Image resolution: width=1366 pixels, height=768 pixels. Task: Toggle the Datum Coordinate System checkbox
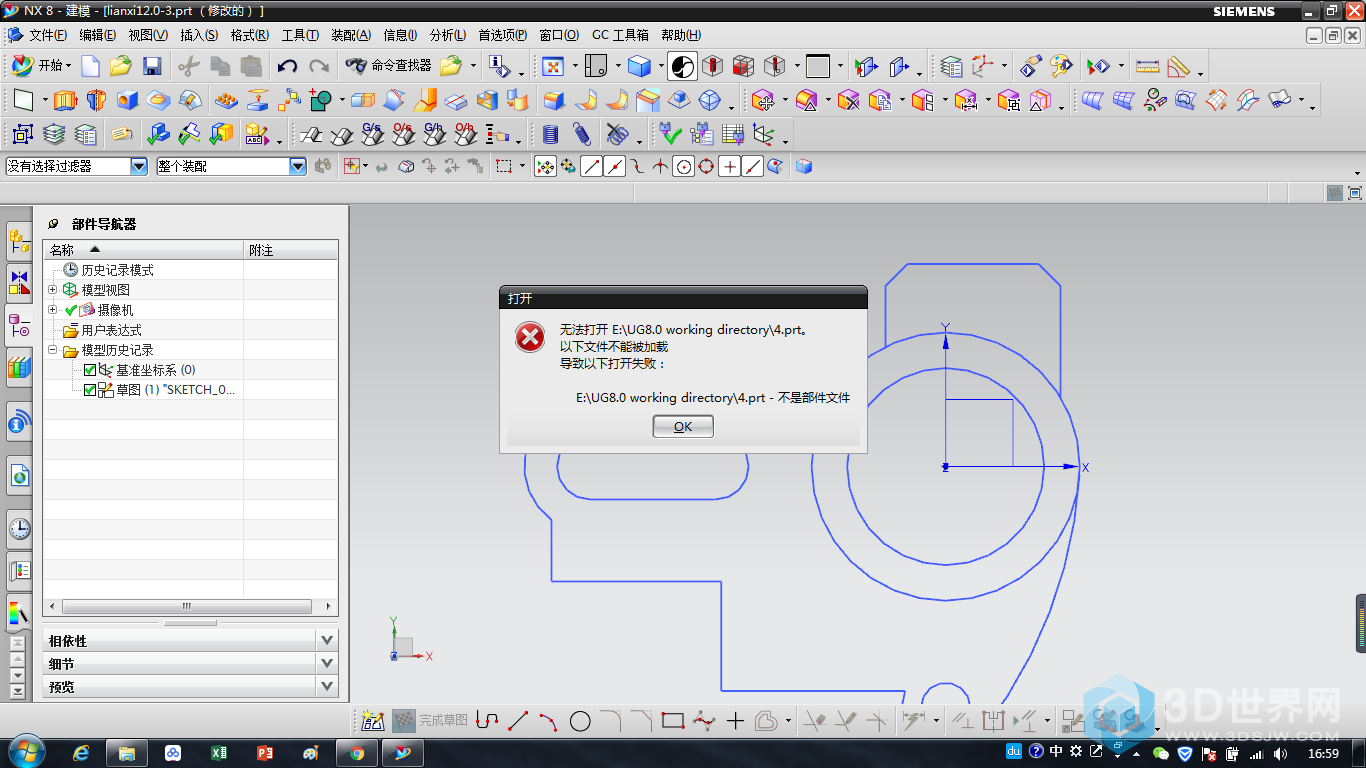90,370
